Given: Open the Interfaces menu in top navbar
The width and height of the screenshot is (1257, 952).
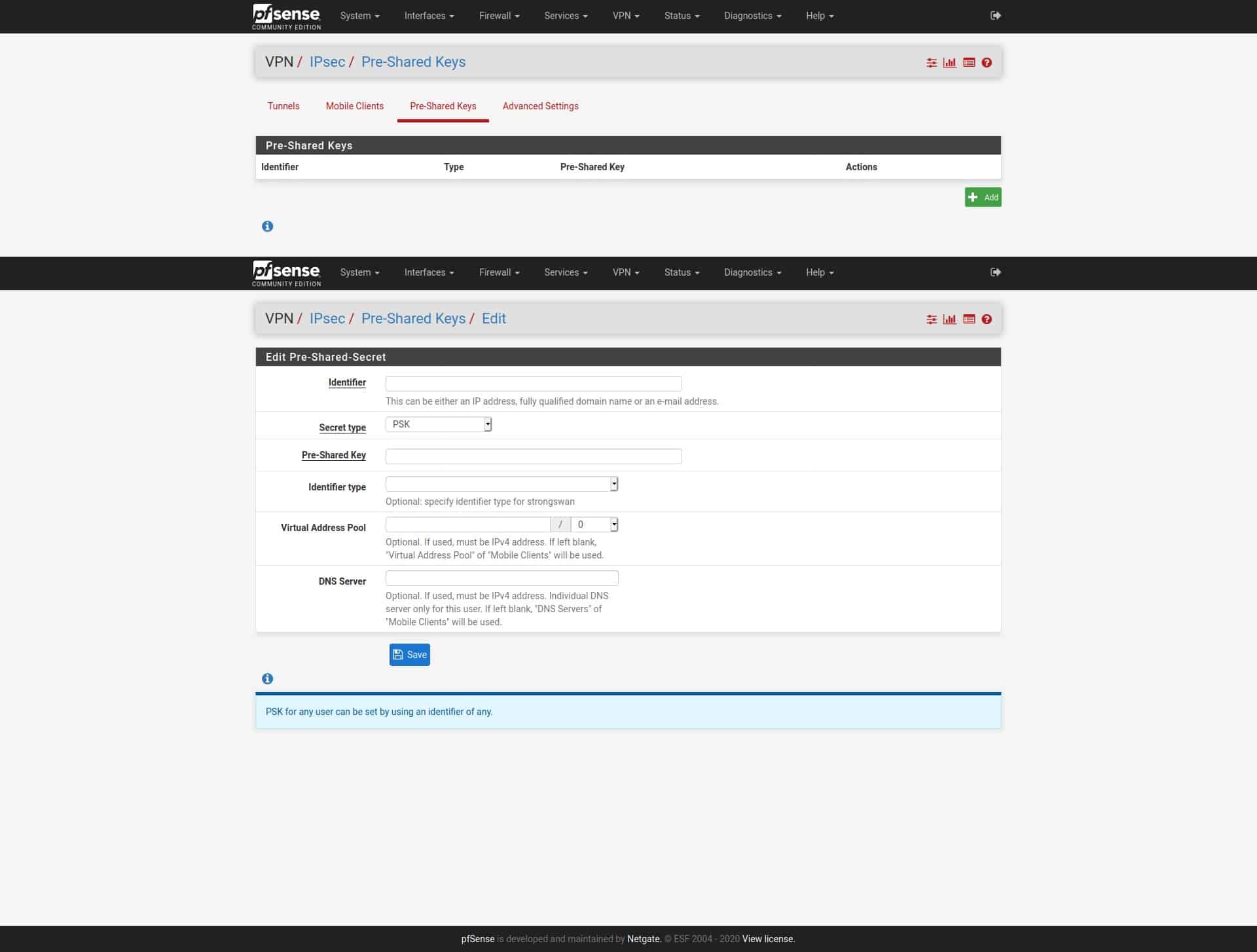Looking at the screenshot, I should tap(429, 16).
